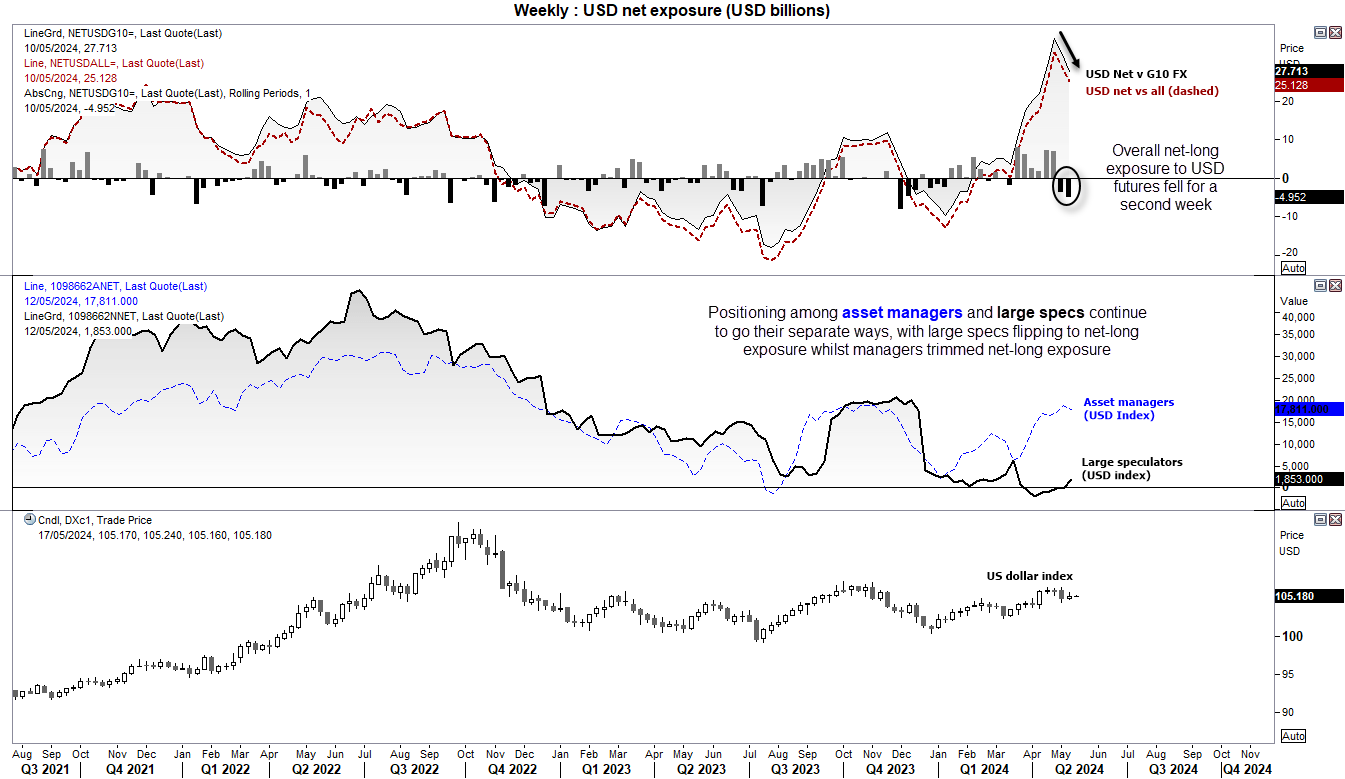
Task: Select the overall net-long exposure annotation text
Action: pyautogui.click(x=1166, y=177)
